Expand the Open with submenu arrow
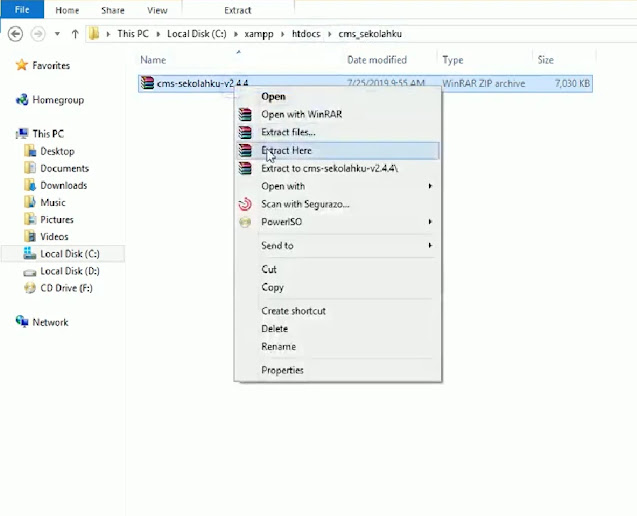Screen dimensions: 637x516 [430, 186]
